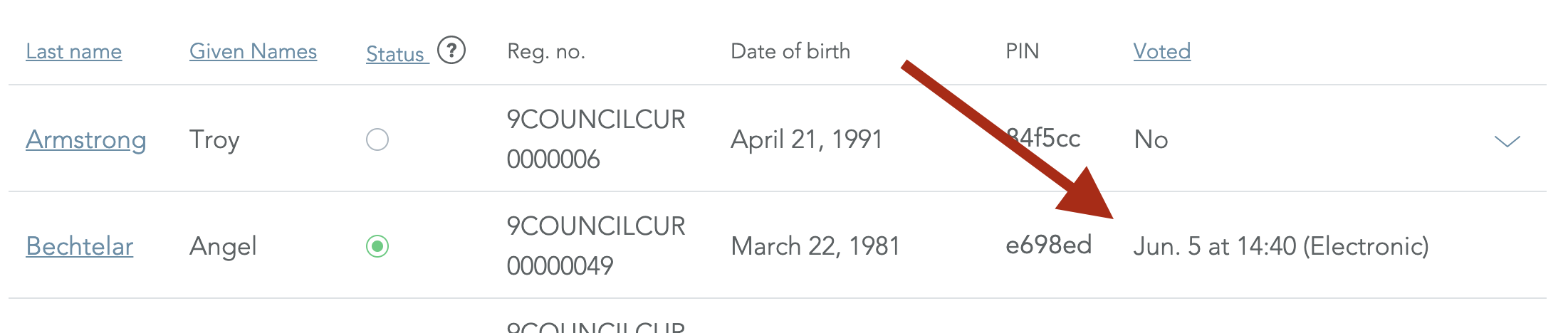Screen dimensions: 1568x333
Task: Click the date April 21, 1991
Action: (x=807, y=139)
